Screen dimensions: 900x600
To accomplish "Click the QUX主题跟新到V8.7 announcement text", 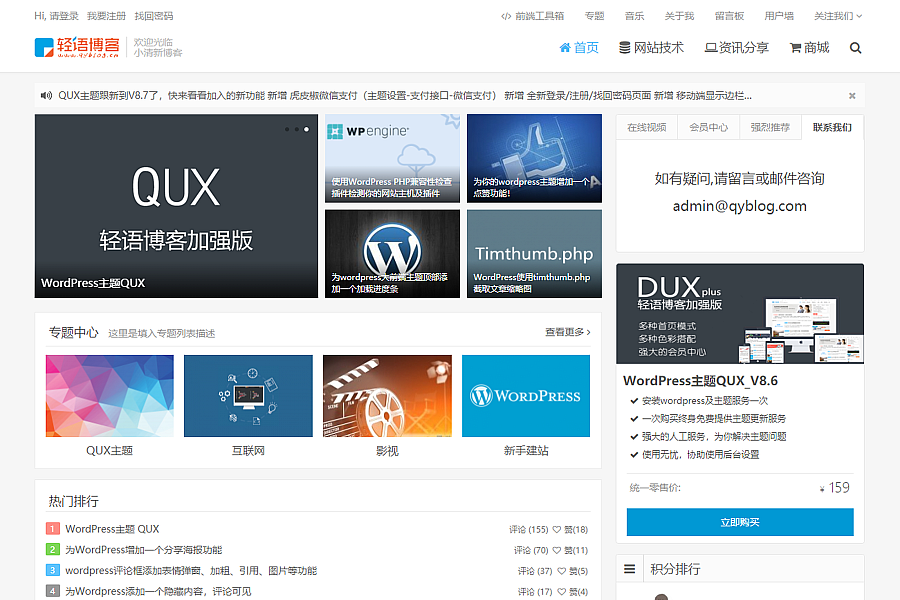I will [405, 96].
